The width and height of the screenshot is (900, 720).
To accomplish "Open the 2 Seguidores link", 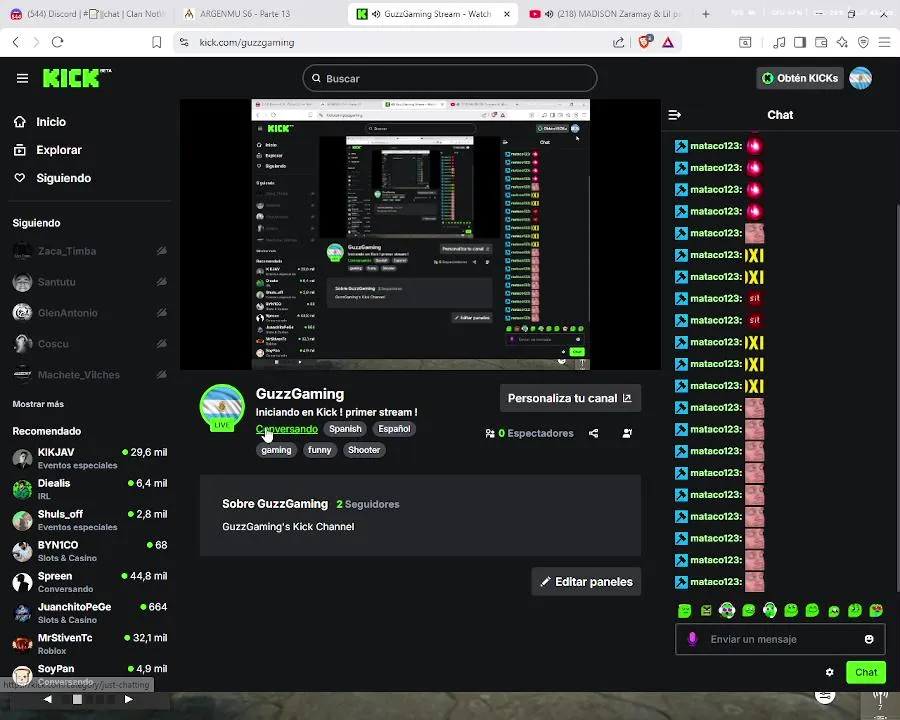I will point(367,504).
